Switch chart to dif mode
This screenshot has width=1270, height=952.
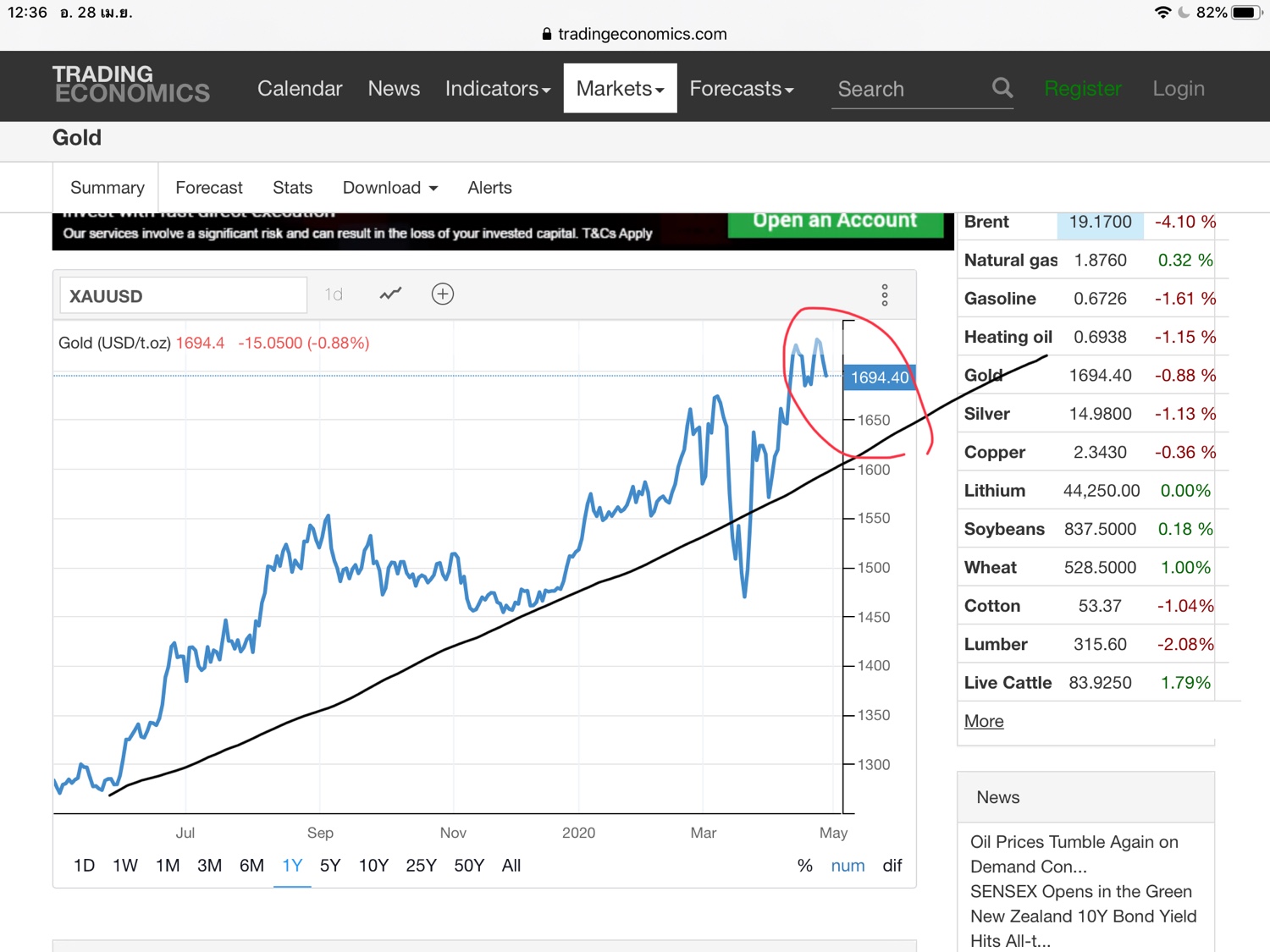coord(892,866)
